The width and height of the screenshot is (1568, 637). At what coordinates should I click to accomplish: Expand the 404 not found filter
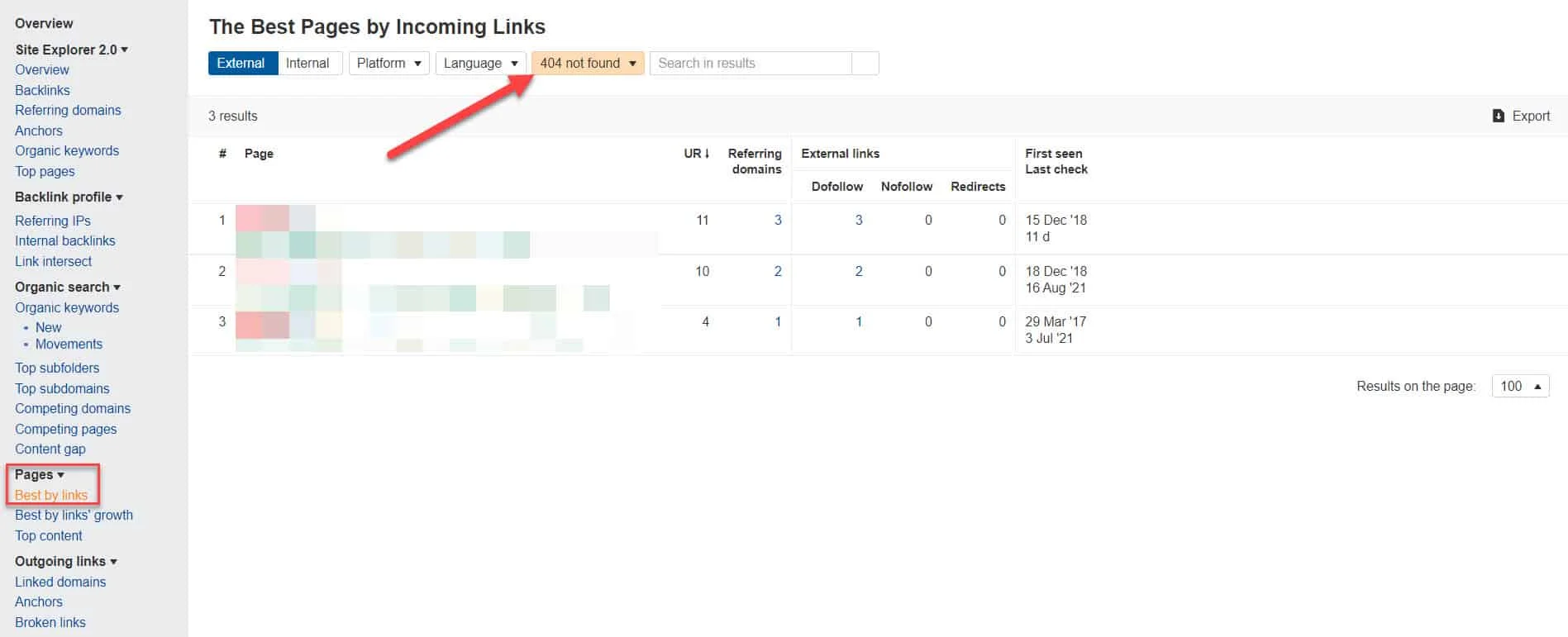(587, 64)
